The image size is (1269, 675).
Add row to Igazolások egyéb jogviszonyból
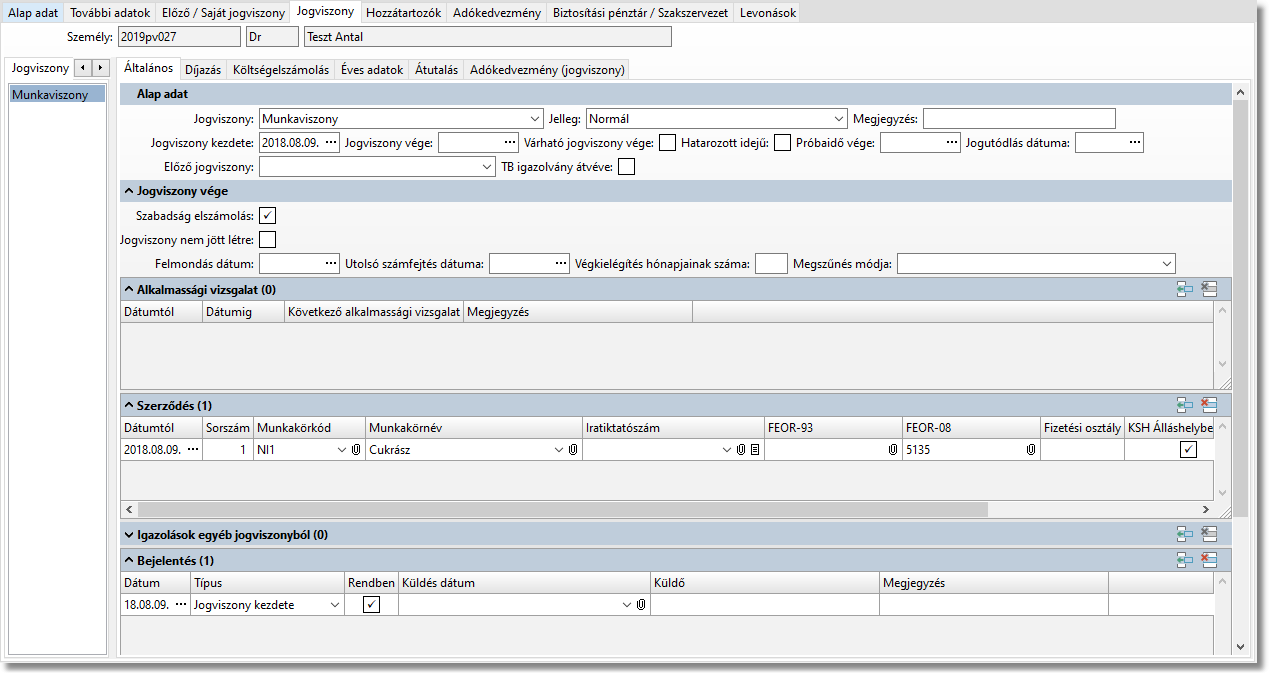(x=1185, y=534)
